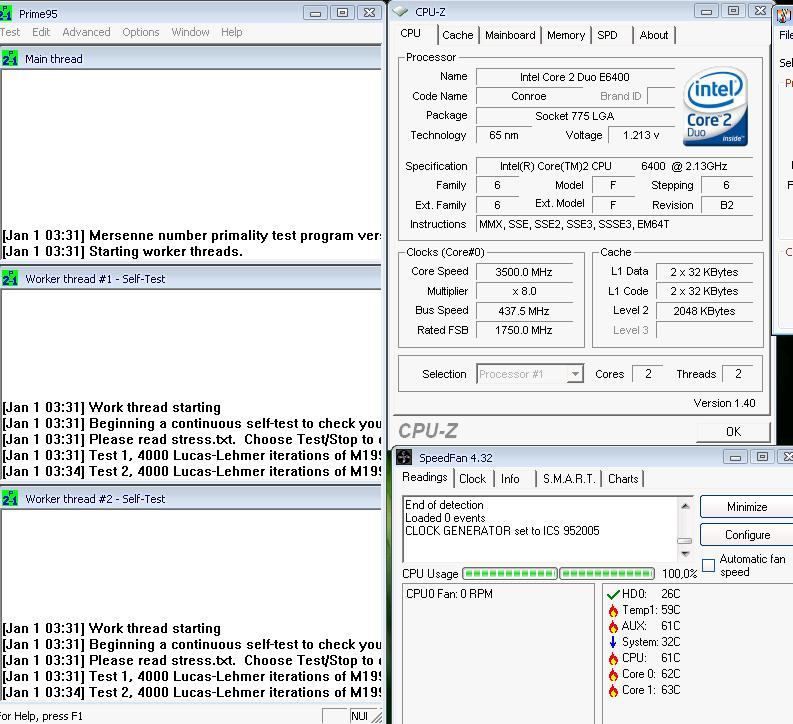Minimize the Prime95 window
The height and width of the screenshot is (724, 793).
point(315,13)
